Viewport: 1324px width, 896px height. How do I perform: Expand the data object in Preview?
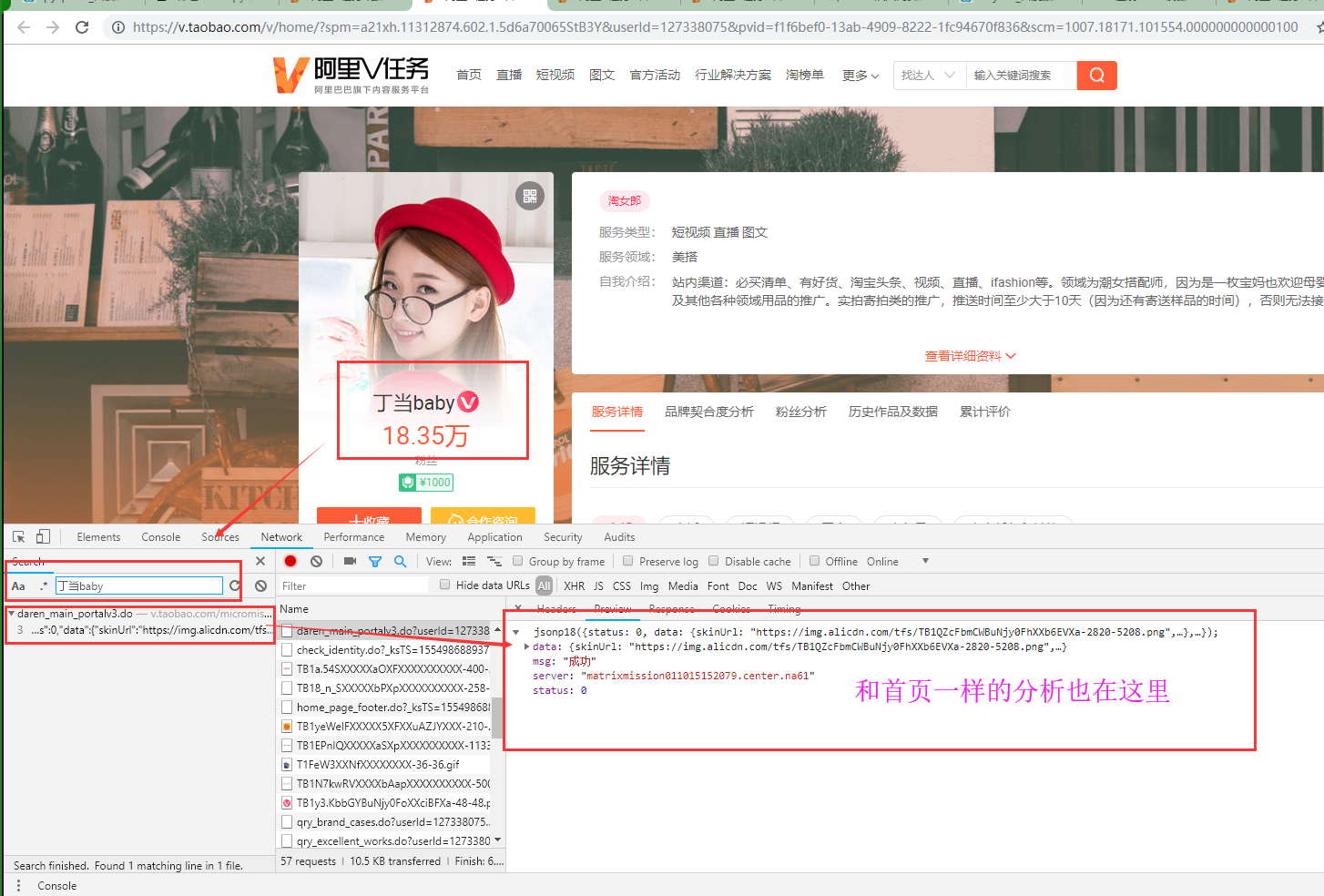point(527,647)
